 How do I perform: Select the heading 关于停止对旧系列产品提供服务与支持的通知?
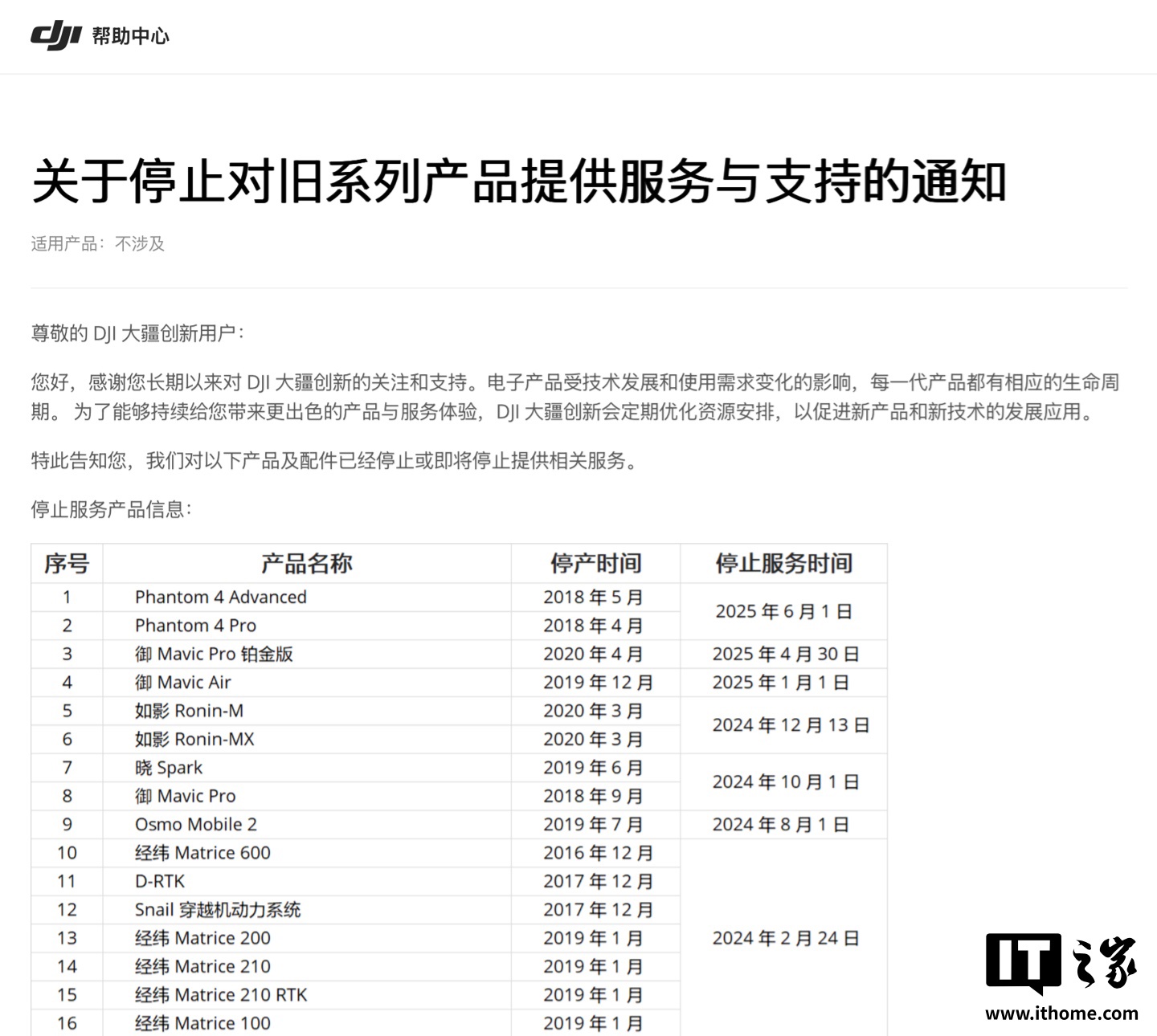click(519, 182)
